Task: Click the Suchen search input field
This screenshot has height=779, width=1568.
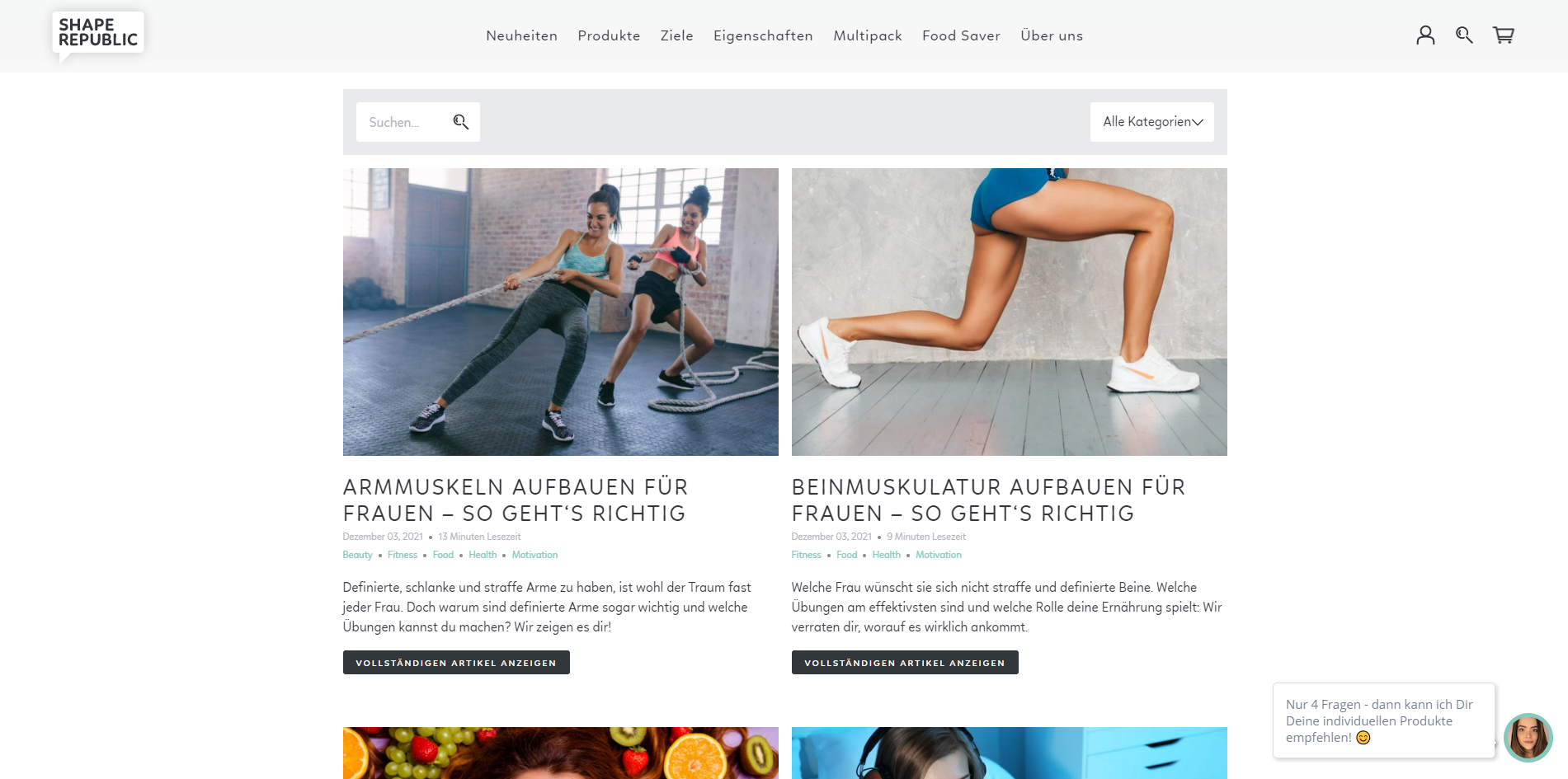Action: [x=405, y=122]
